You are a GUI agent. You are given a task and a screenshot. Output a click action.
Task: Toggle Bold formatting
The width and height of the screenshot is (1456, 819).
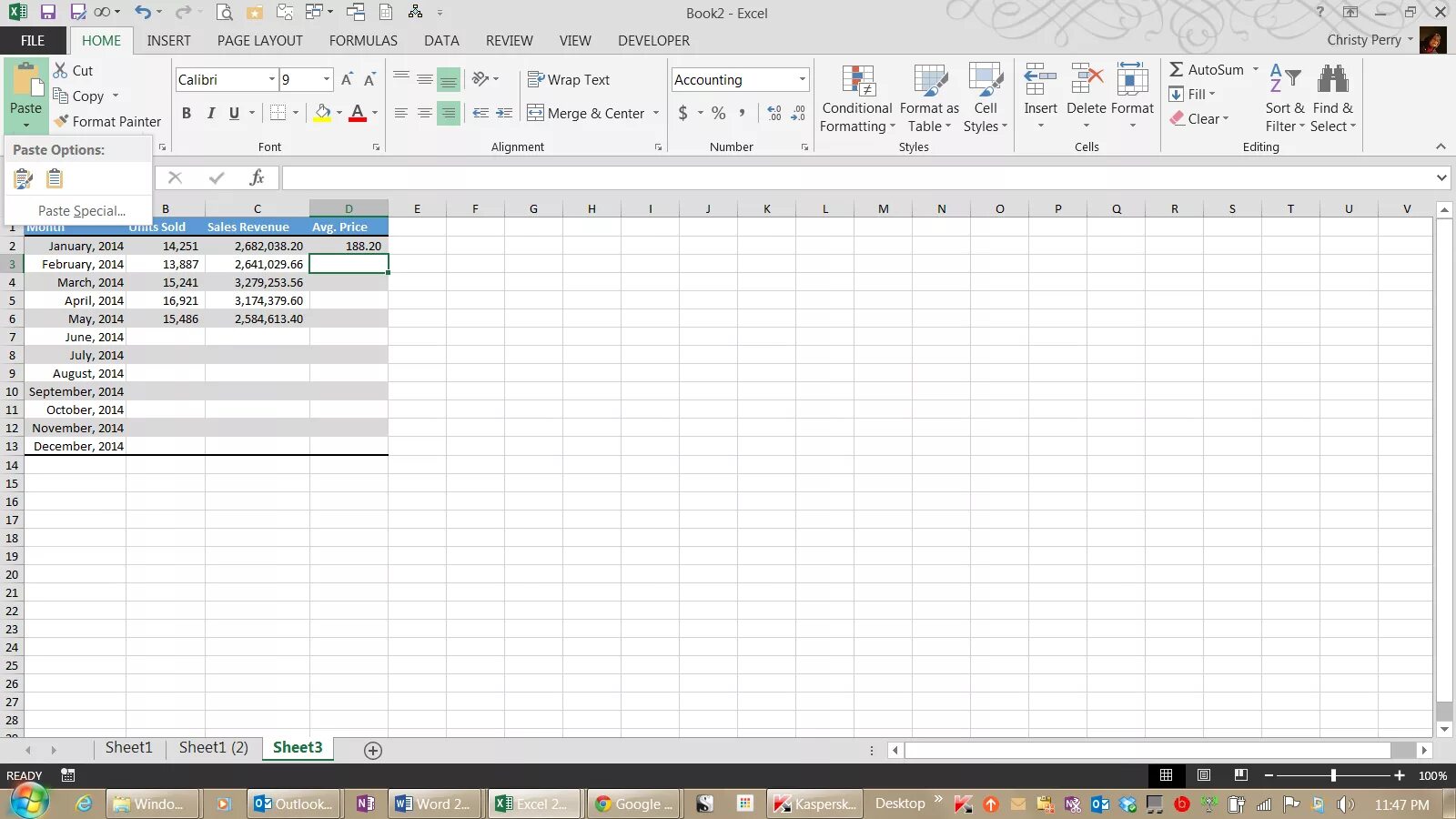pos(187,113)
